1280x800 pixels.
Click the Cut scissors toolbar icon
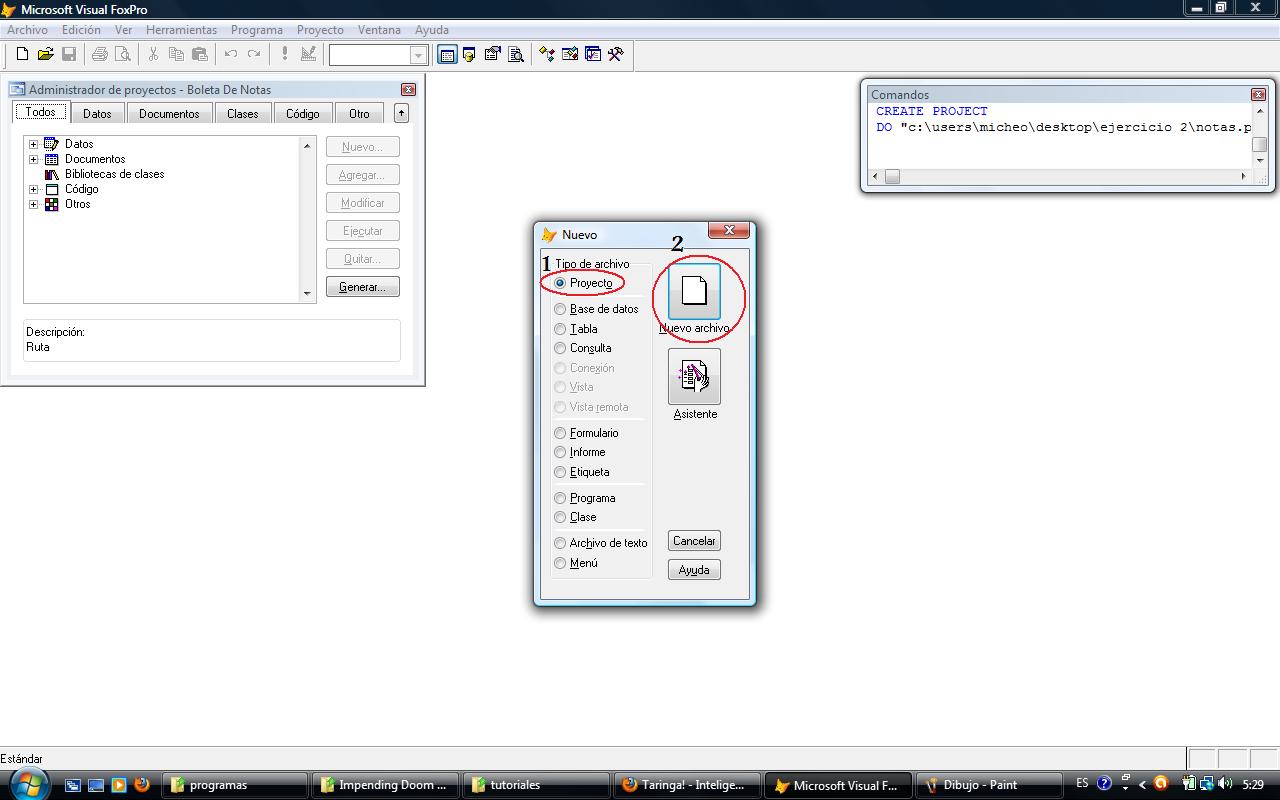[x=153, y=54]
